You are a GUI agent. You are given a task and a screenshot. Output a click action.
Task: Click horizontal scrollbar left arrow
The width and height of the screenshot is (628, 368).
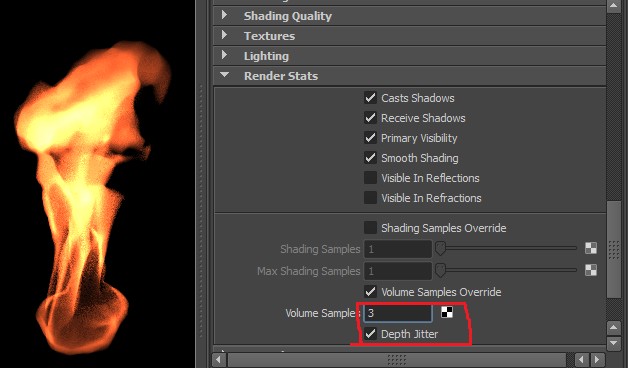coord(218,359)
